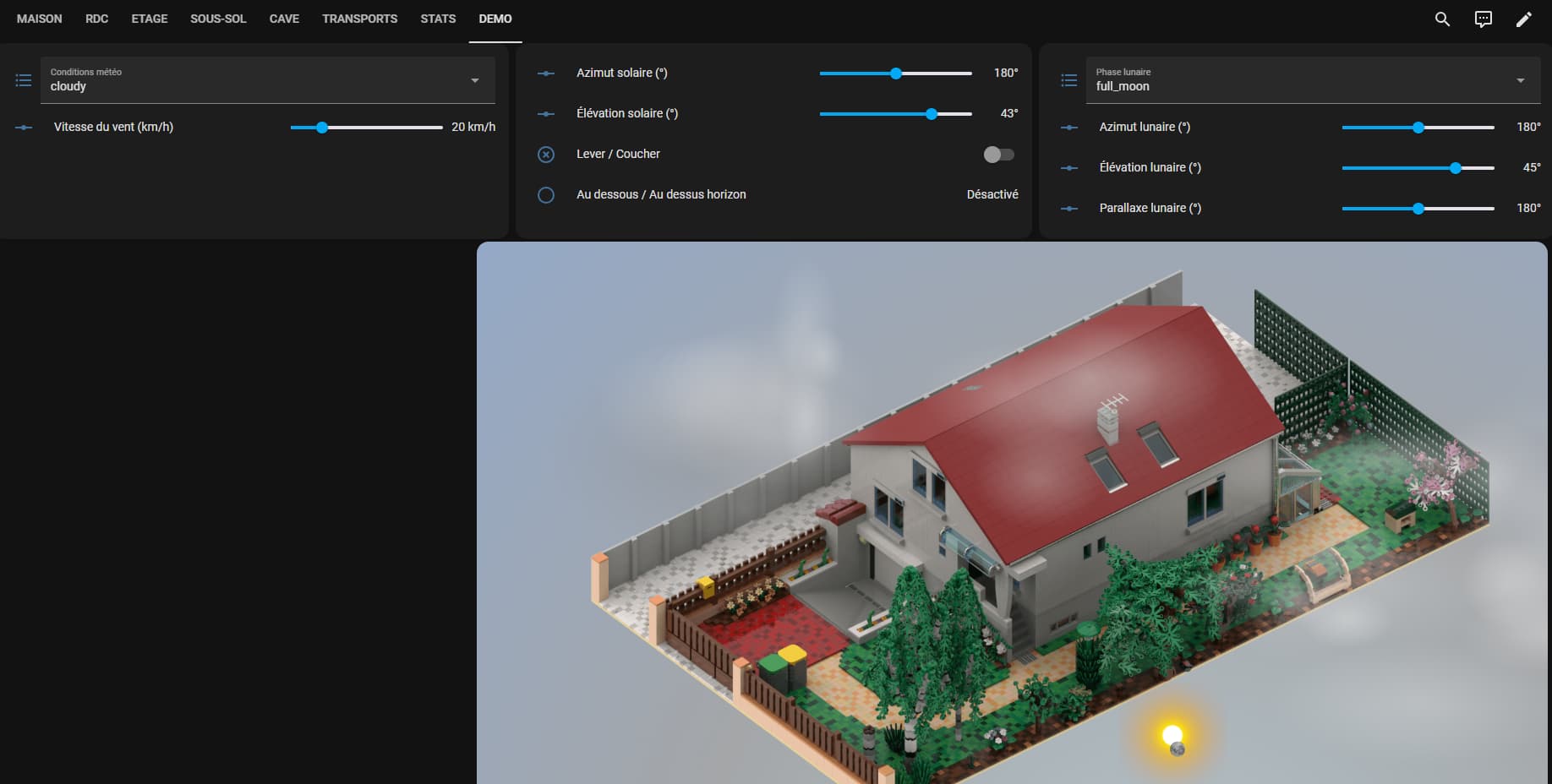The height and width of the screenshot is (784, 1552).
Task: Click list icon beside Phase lunaire
Action: pyautogui.click(x=1069, y=80)
